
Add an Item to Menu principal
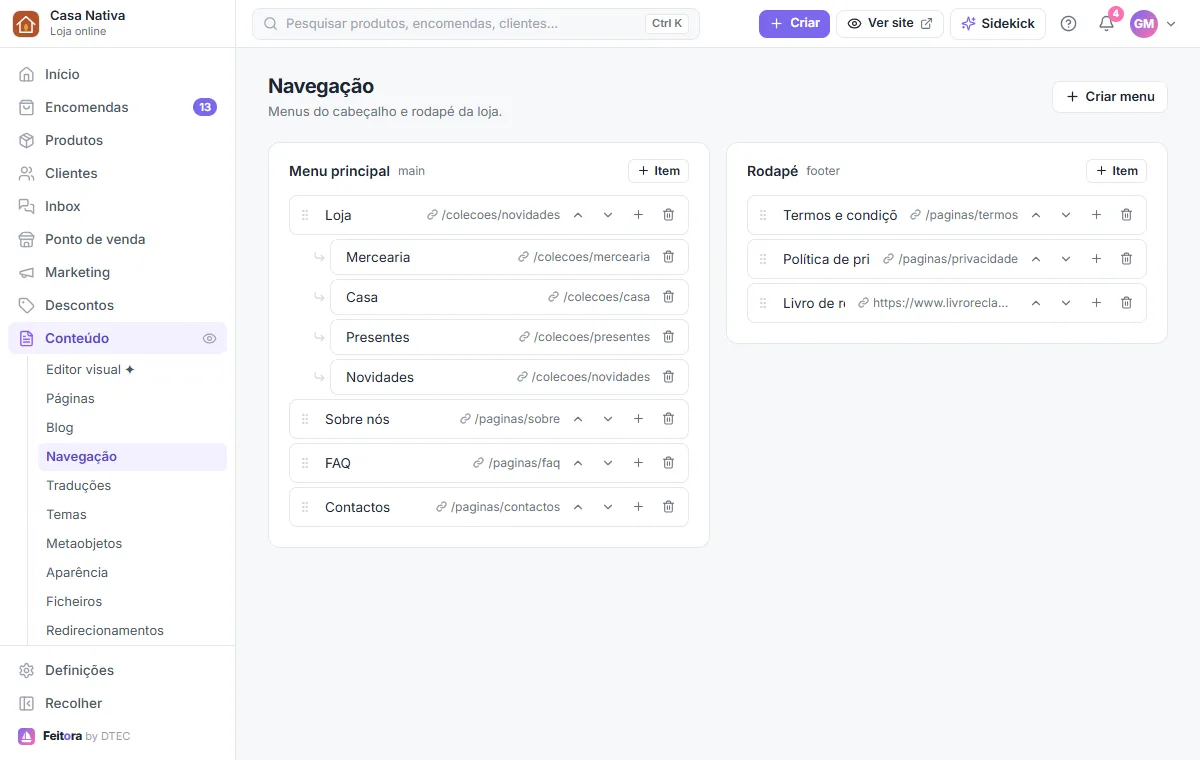point(658,171)
